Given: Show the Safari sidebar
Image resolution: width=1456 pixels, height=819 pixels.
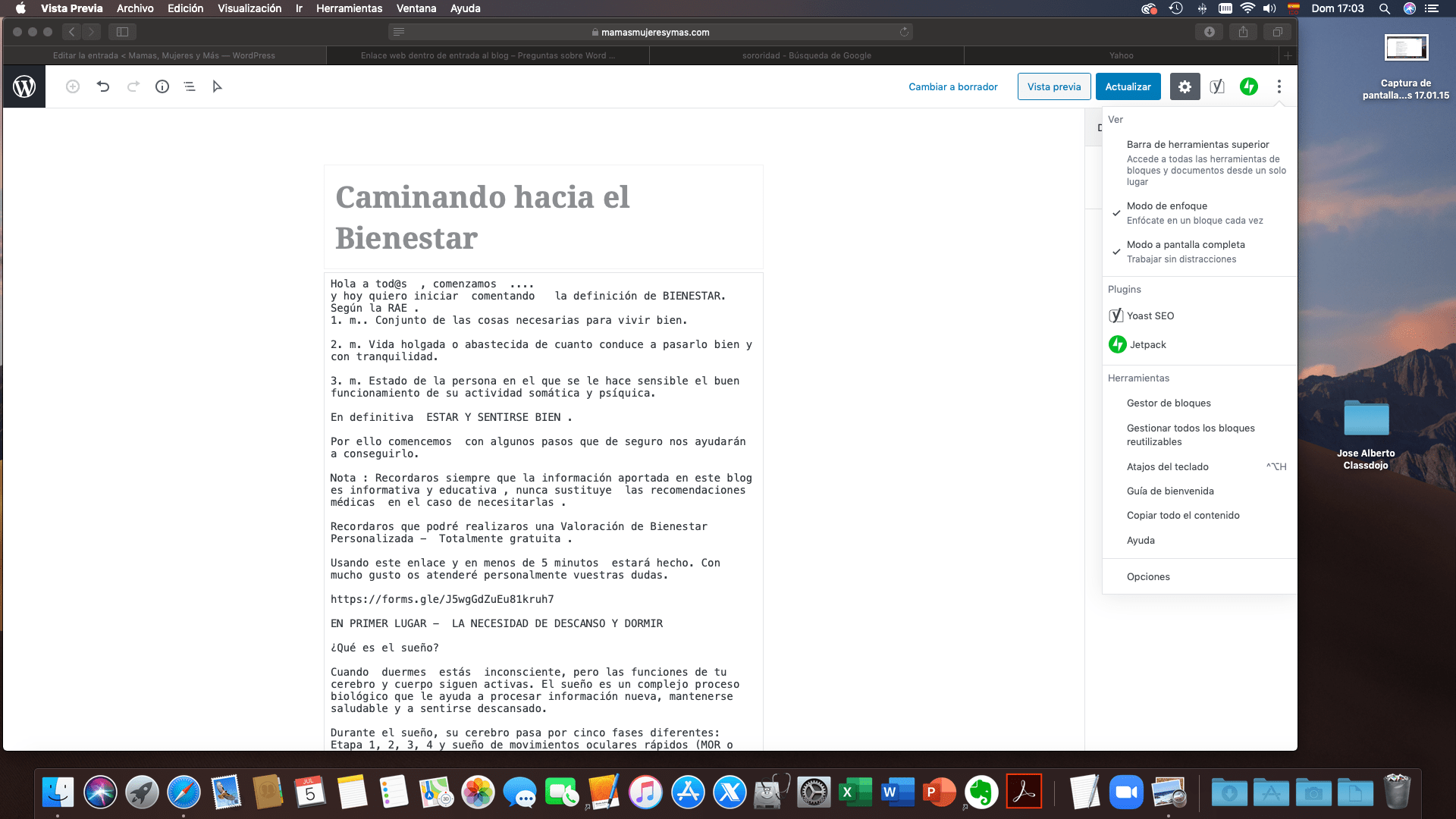Looking at the screenshot, I should click(122, 32).
